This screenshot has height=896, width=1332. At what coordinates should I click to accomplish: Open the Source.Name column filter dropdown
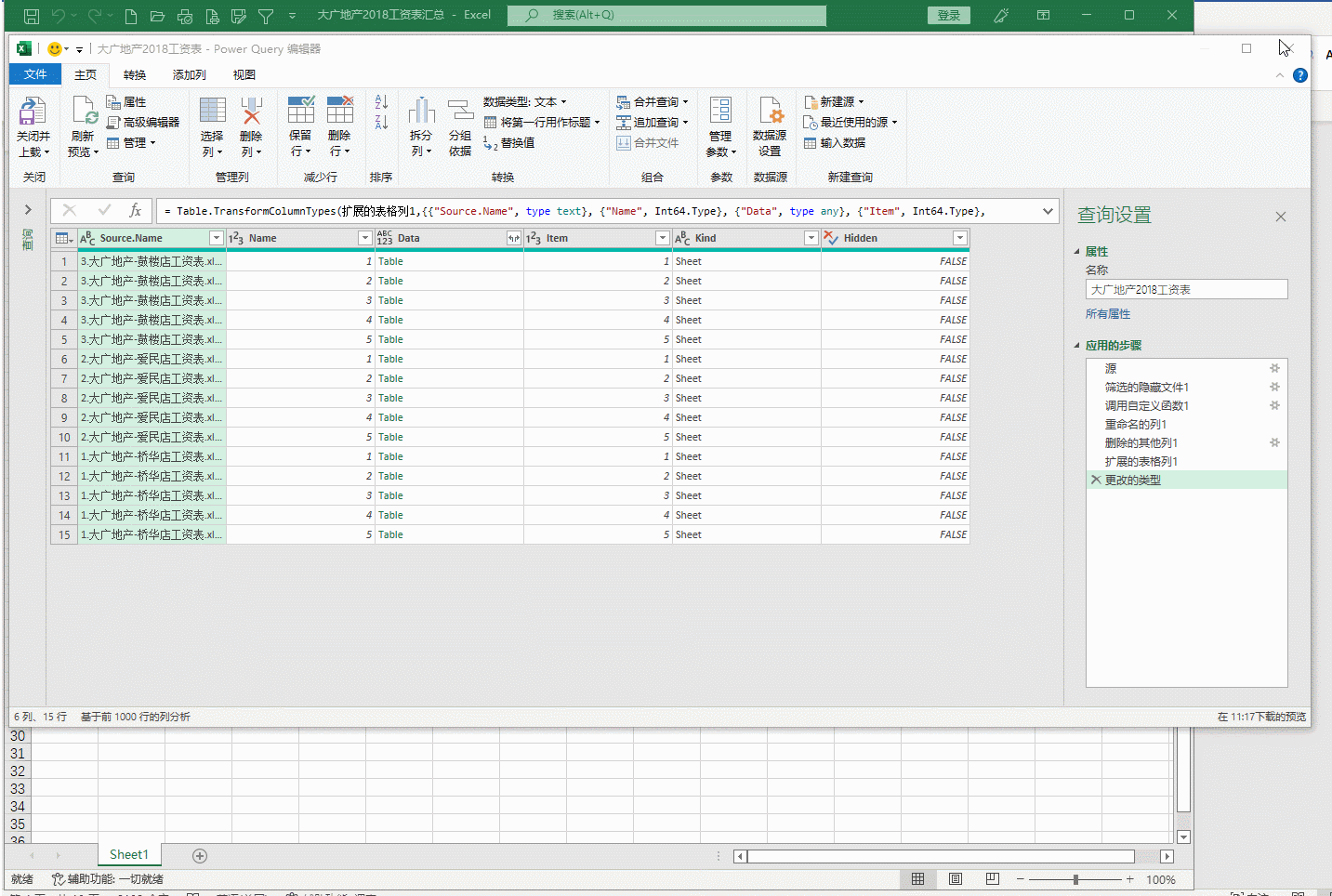point(216,239)
